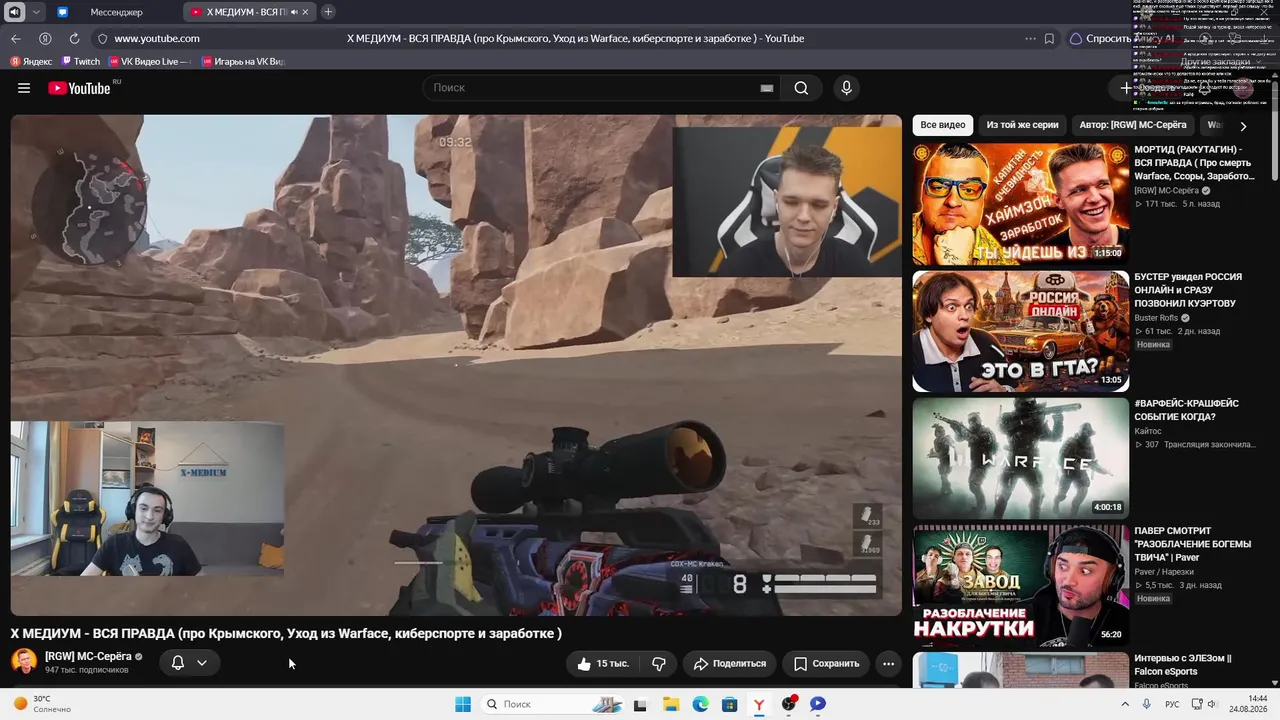Open the Yandex Я button in the toolbar
This screenshot has height=720, width=1280.
coord(45,39)
